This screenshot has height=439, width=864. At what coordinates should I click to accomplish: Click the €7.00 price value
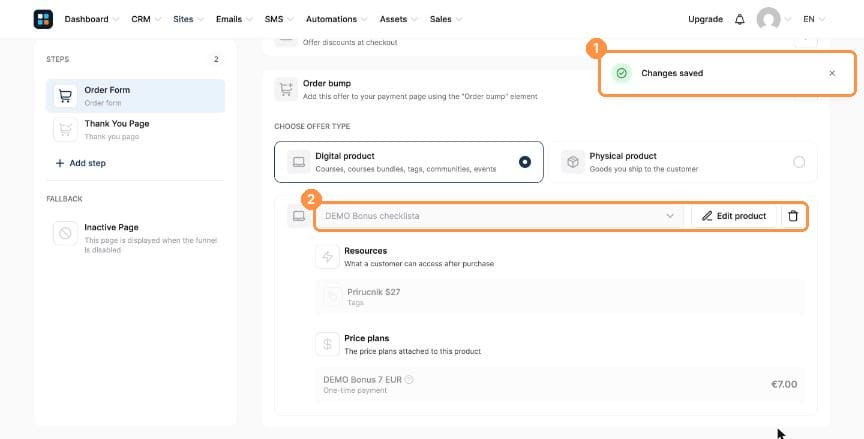pos(784,384)
